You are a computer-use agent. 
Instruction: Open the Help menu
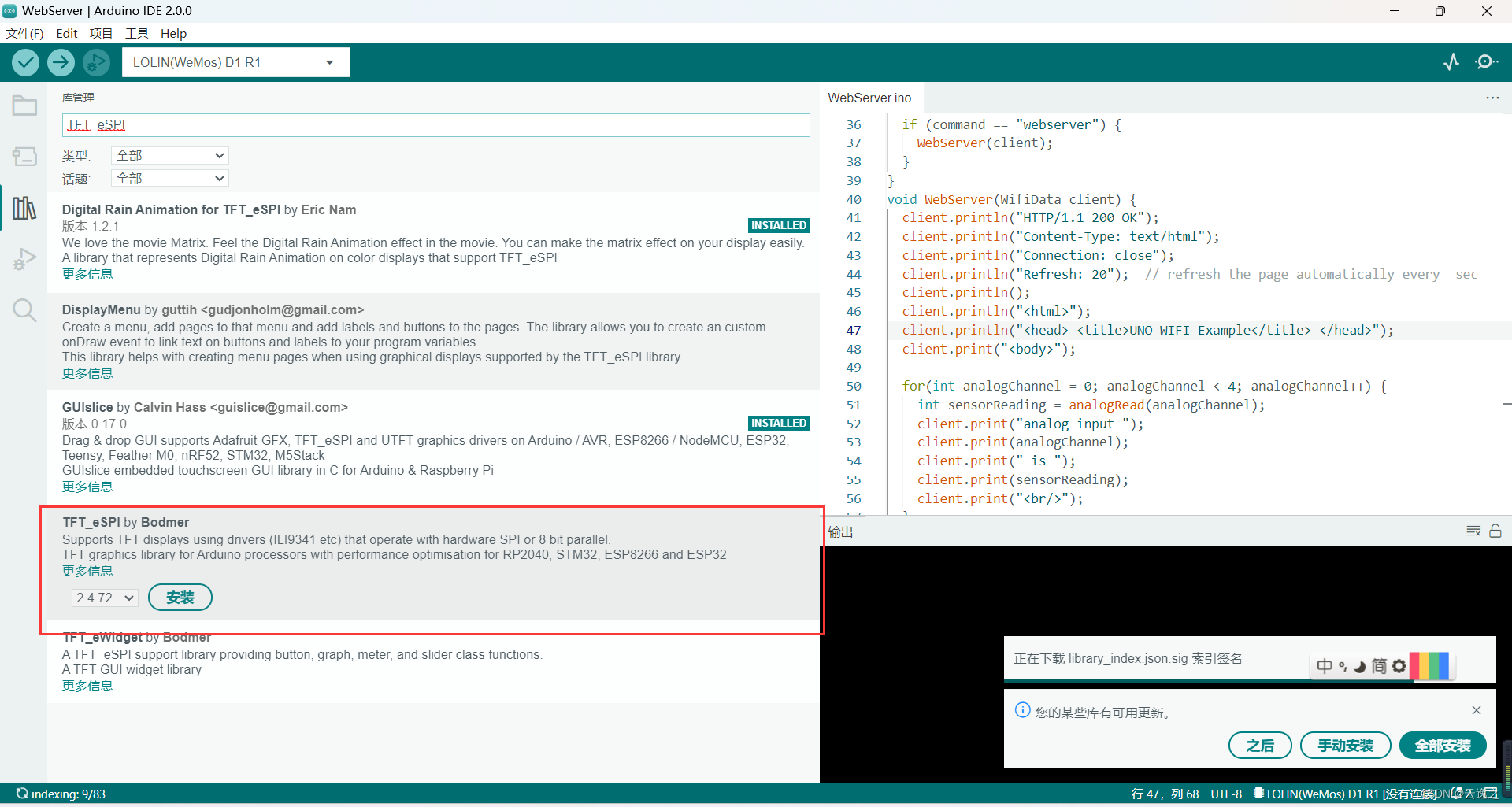coord(173,33)
